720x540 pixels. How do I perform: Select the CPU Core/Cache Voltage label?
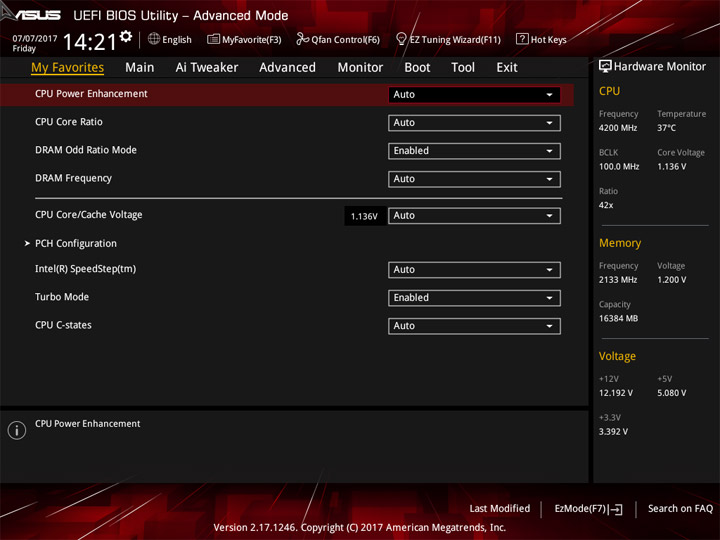tap(89, 215)
